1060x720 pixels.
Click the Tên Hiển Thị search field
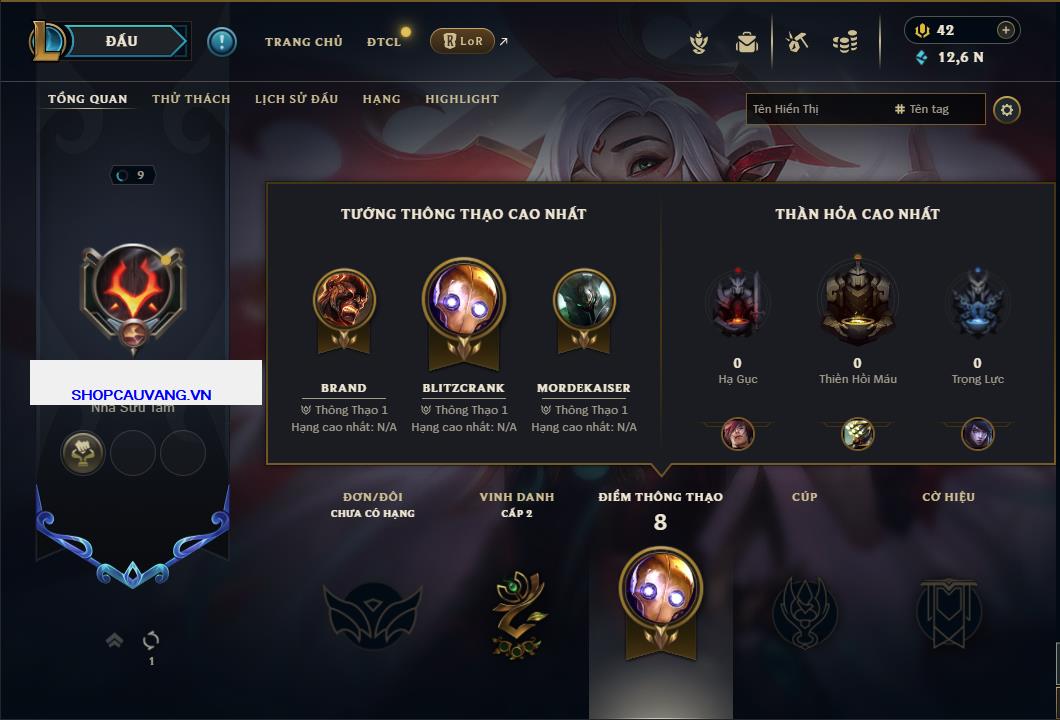[x=865, y=109]
